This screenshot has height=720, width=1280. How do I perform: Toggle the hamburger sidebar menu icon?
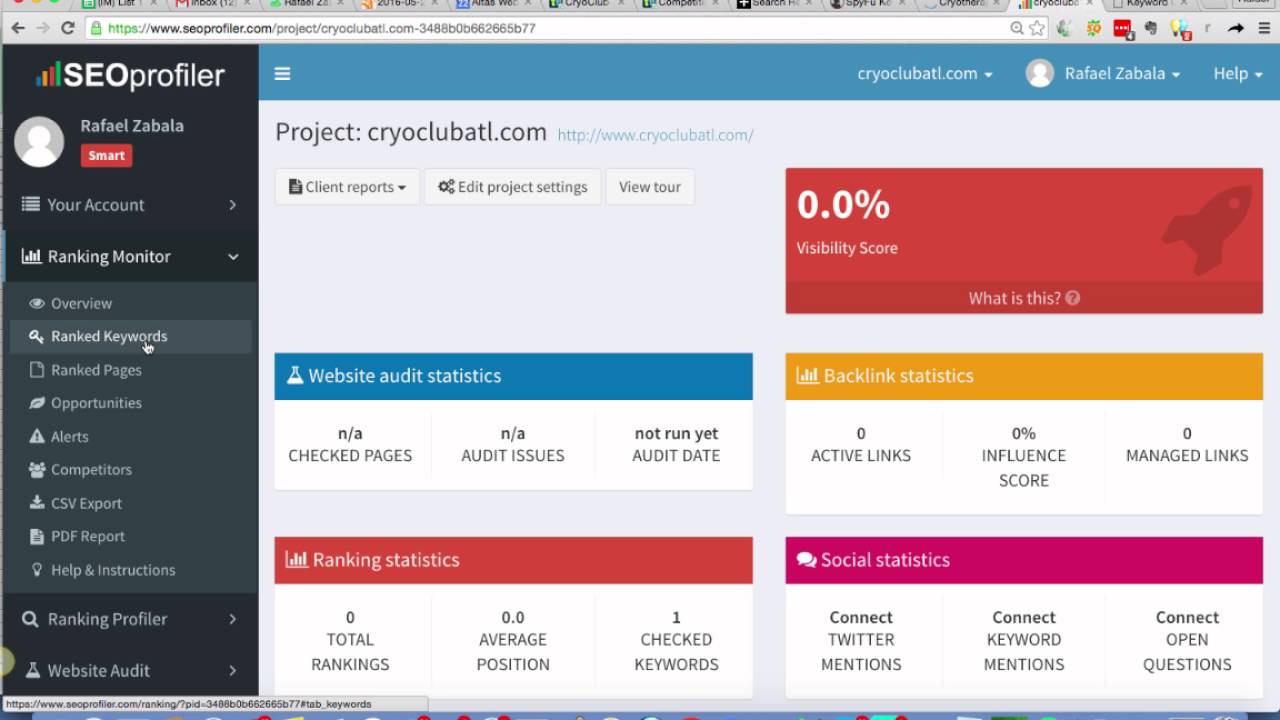(x=282, y=73)
